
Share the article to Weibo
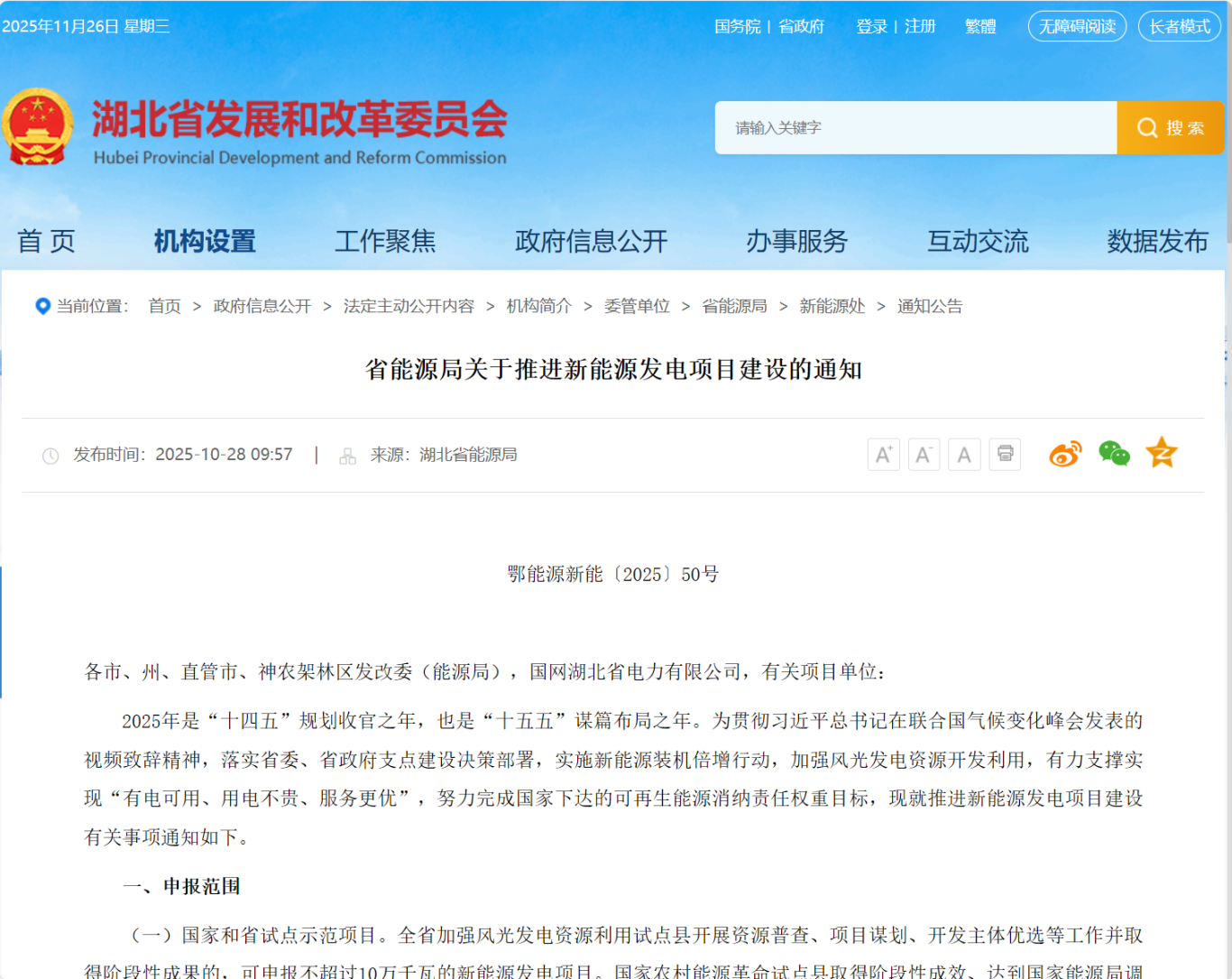1065,454
